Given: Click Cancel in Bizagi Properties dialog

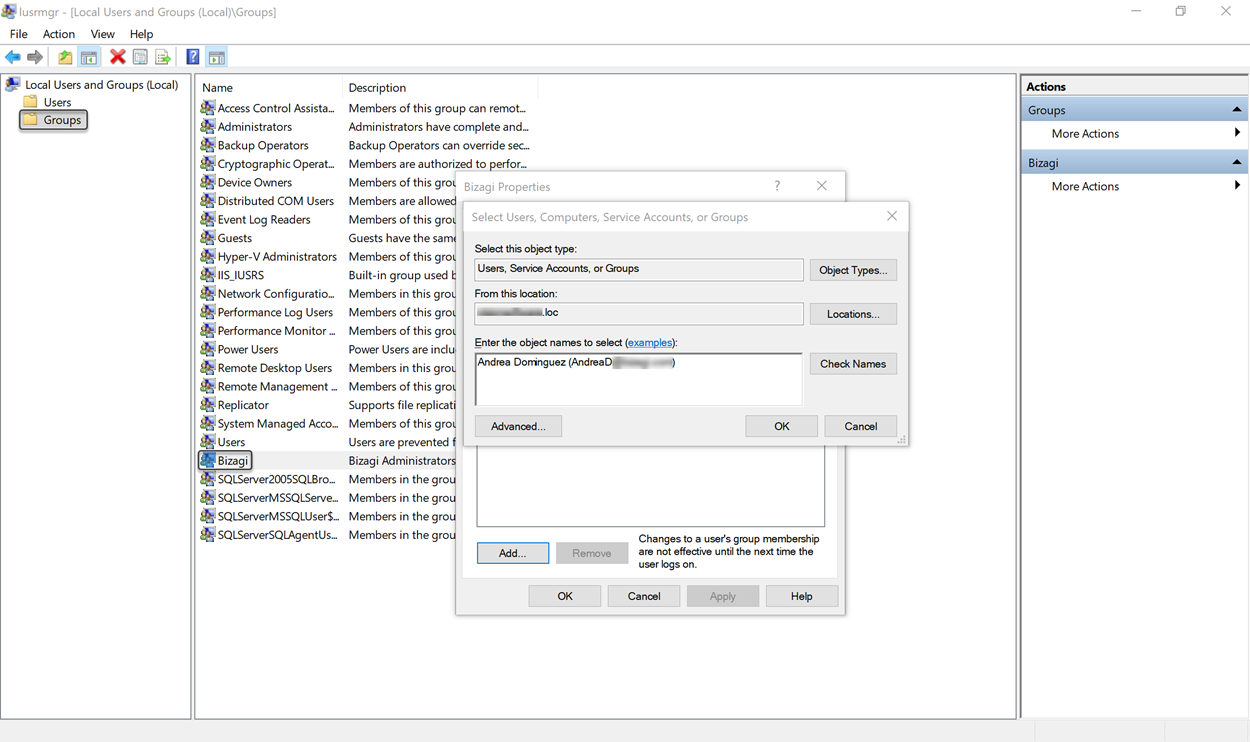Looking at the screenshot, I should pyautogui.click(x=644, y=596).
